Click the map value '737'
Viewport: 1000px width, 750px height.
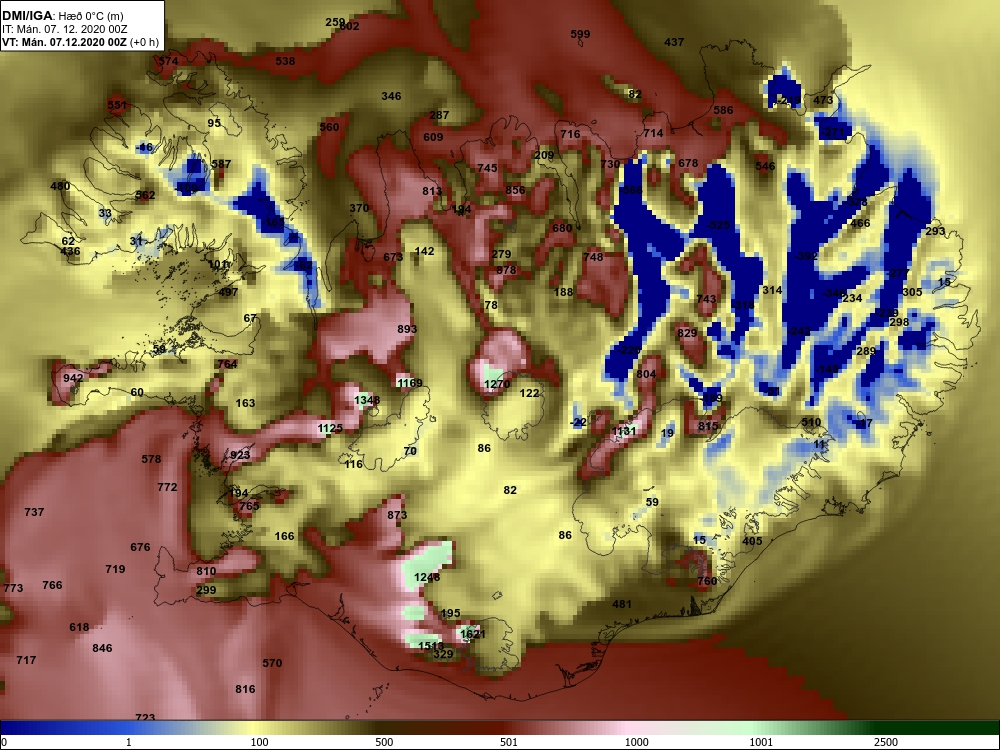(x=34, y=512)
